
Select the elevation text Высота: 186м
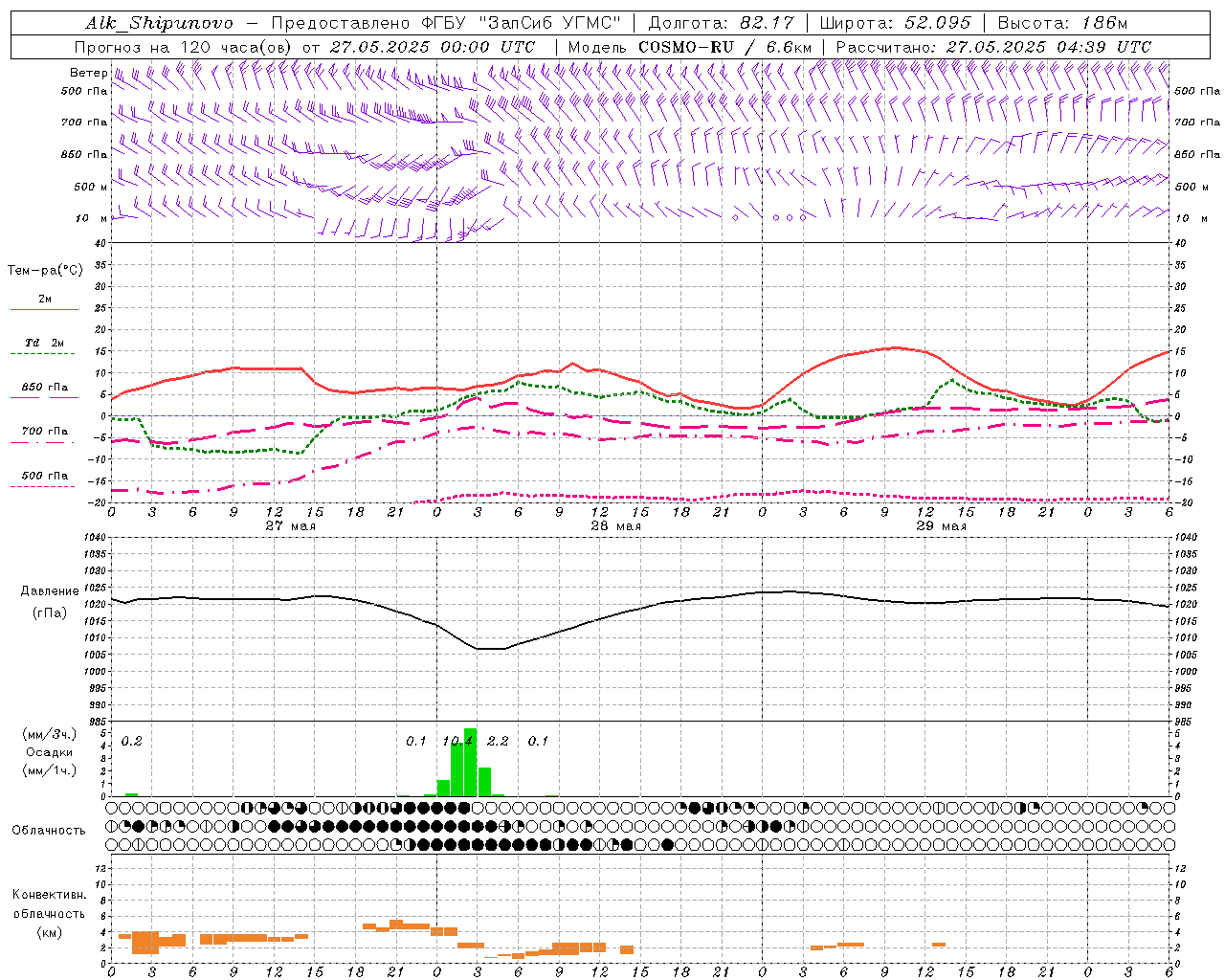click(x=1062, y=23)
